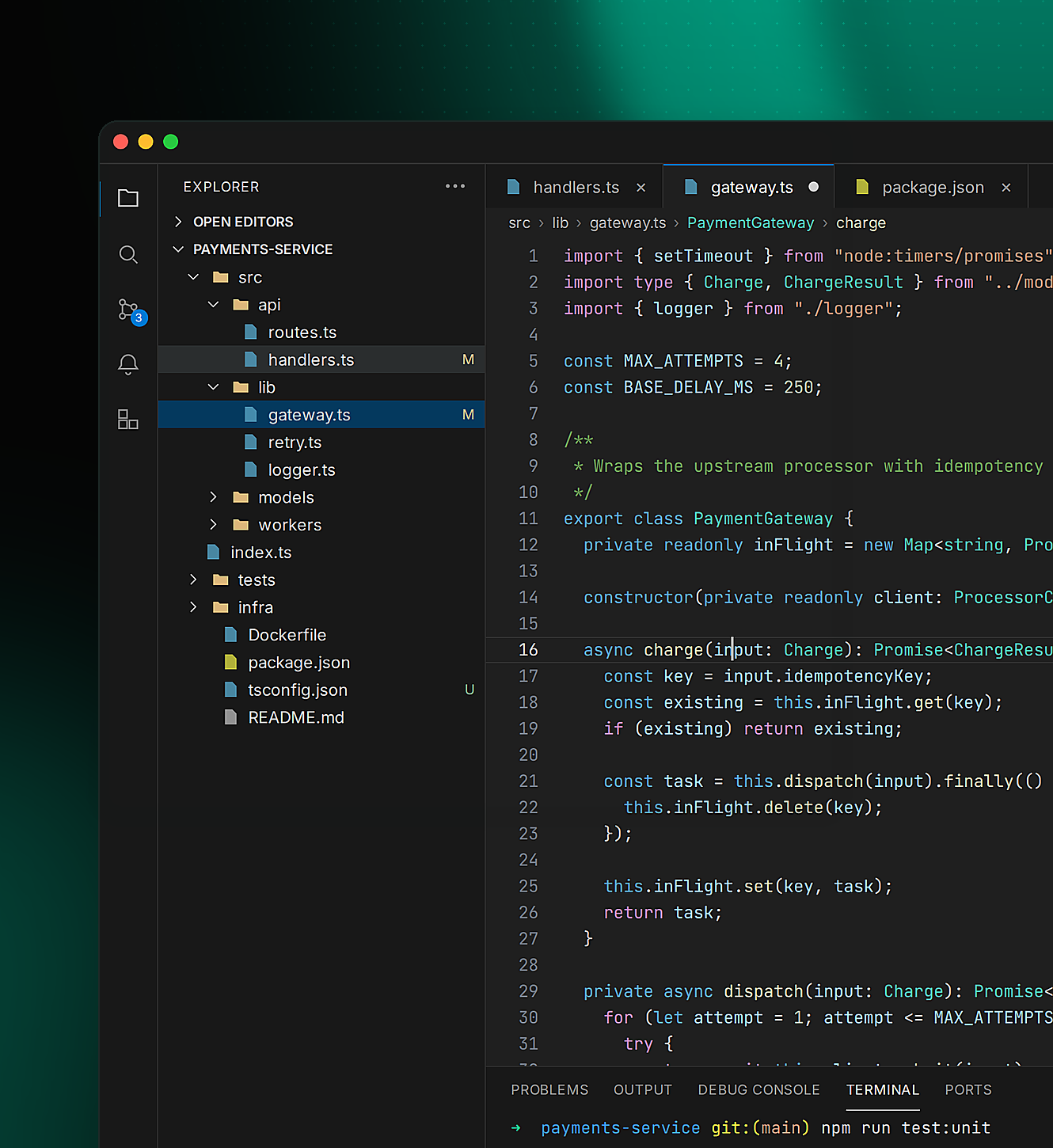Click the src folder icon
The height and width of the screenshot is (1148, 1053).
click(221, 277)
